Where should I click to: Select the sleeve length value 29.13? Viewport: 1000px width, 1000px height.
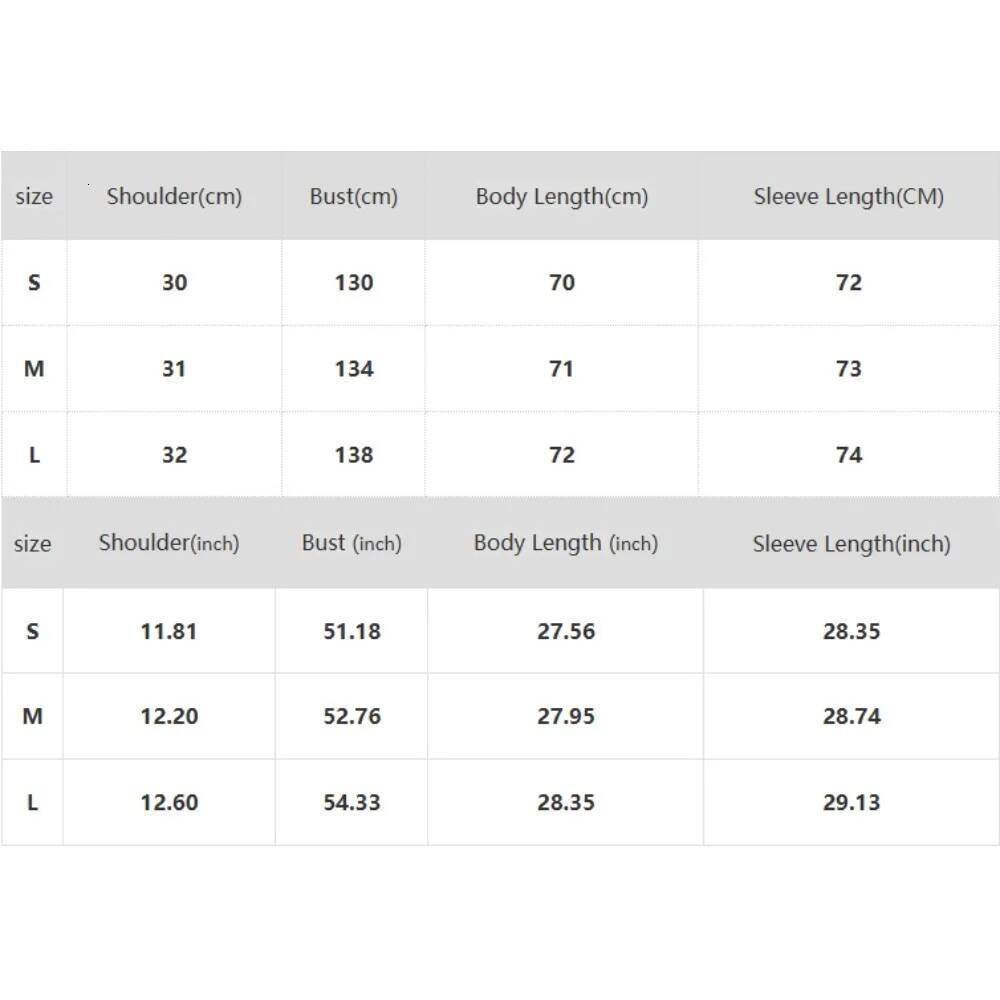tap(851, 802)
